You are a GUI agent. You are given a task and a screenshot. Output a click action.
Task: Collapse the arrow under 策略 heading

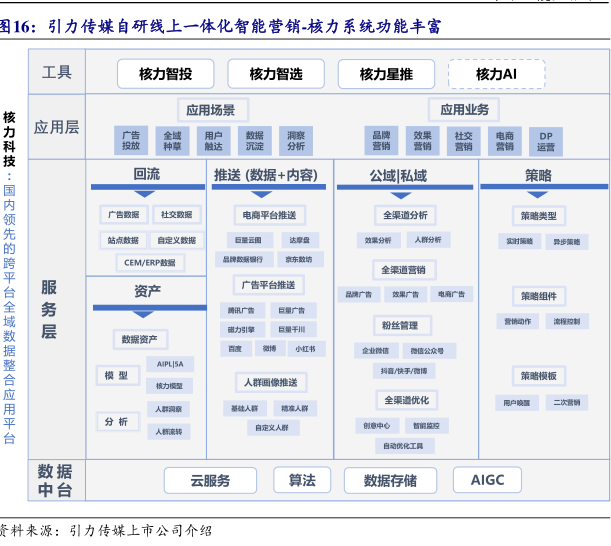pyautogui.click(x=538, y=193)
